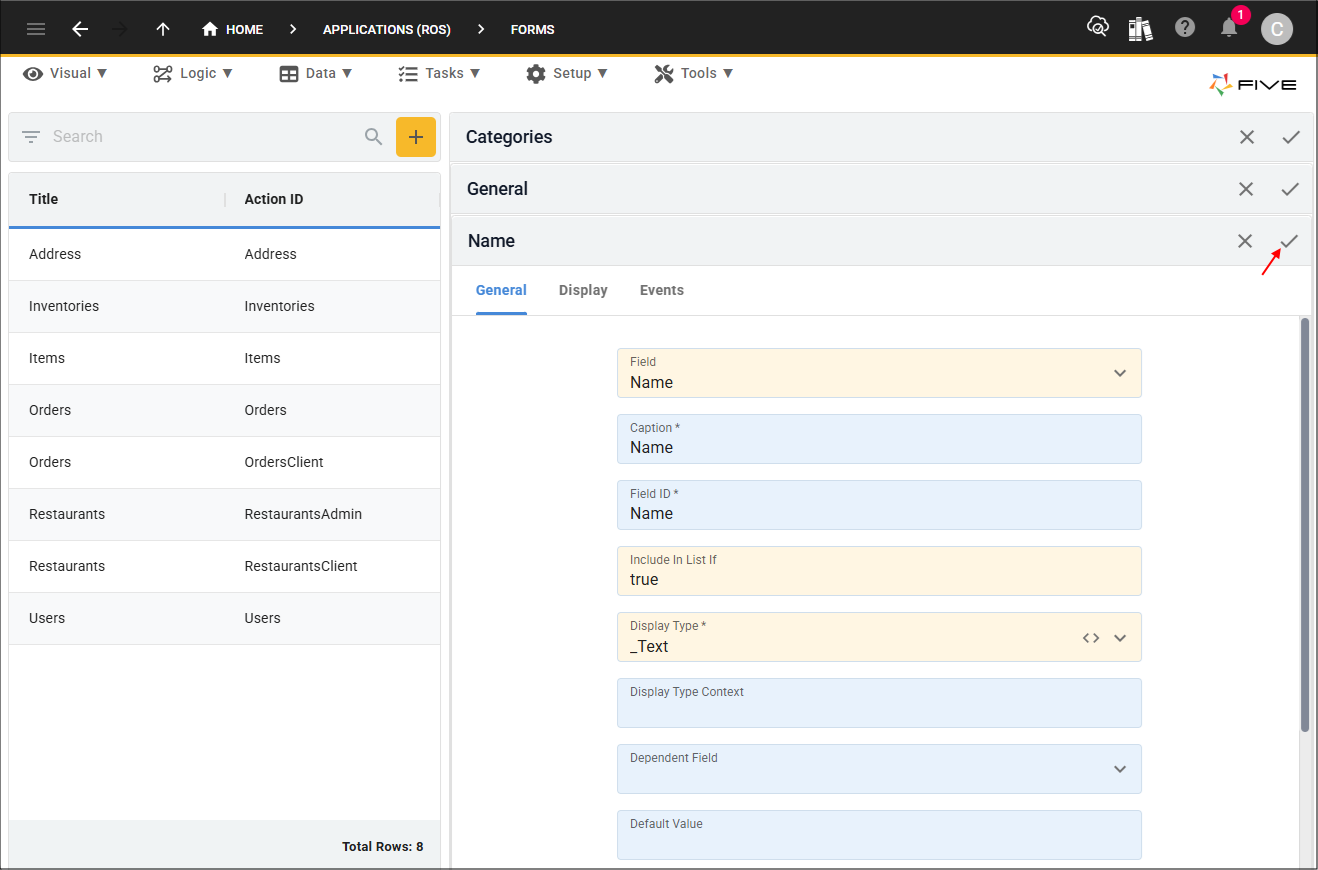1318x870 pixels.
Task: Expand the Field dropdown
Action: click(x=1120, y=373)
